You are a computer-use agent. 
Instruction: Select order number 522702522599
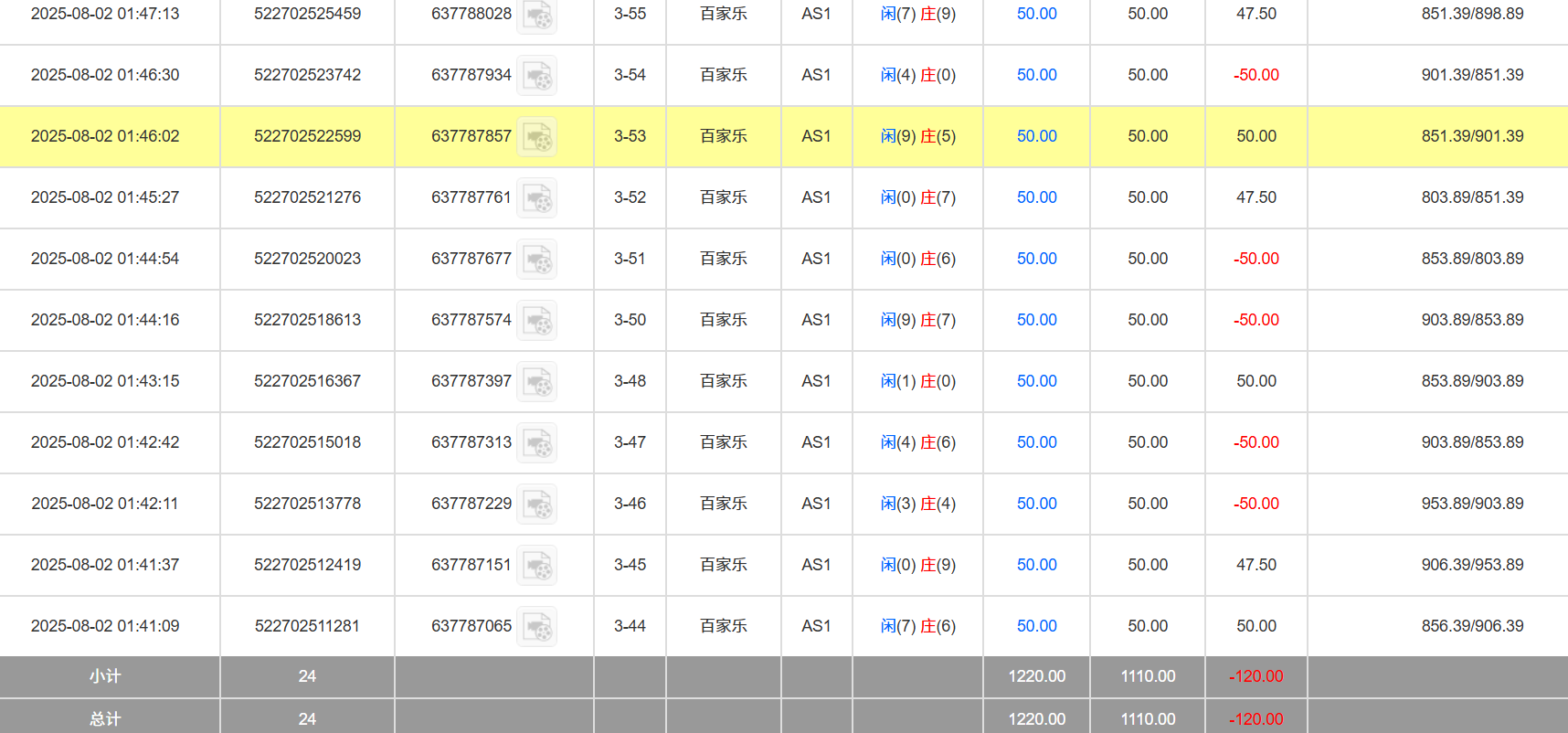(307, 136)
